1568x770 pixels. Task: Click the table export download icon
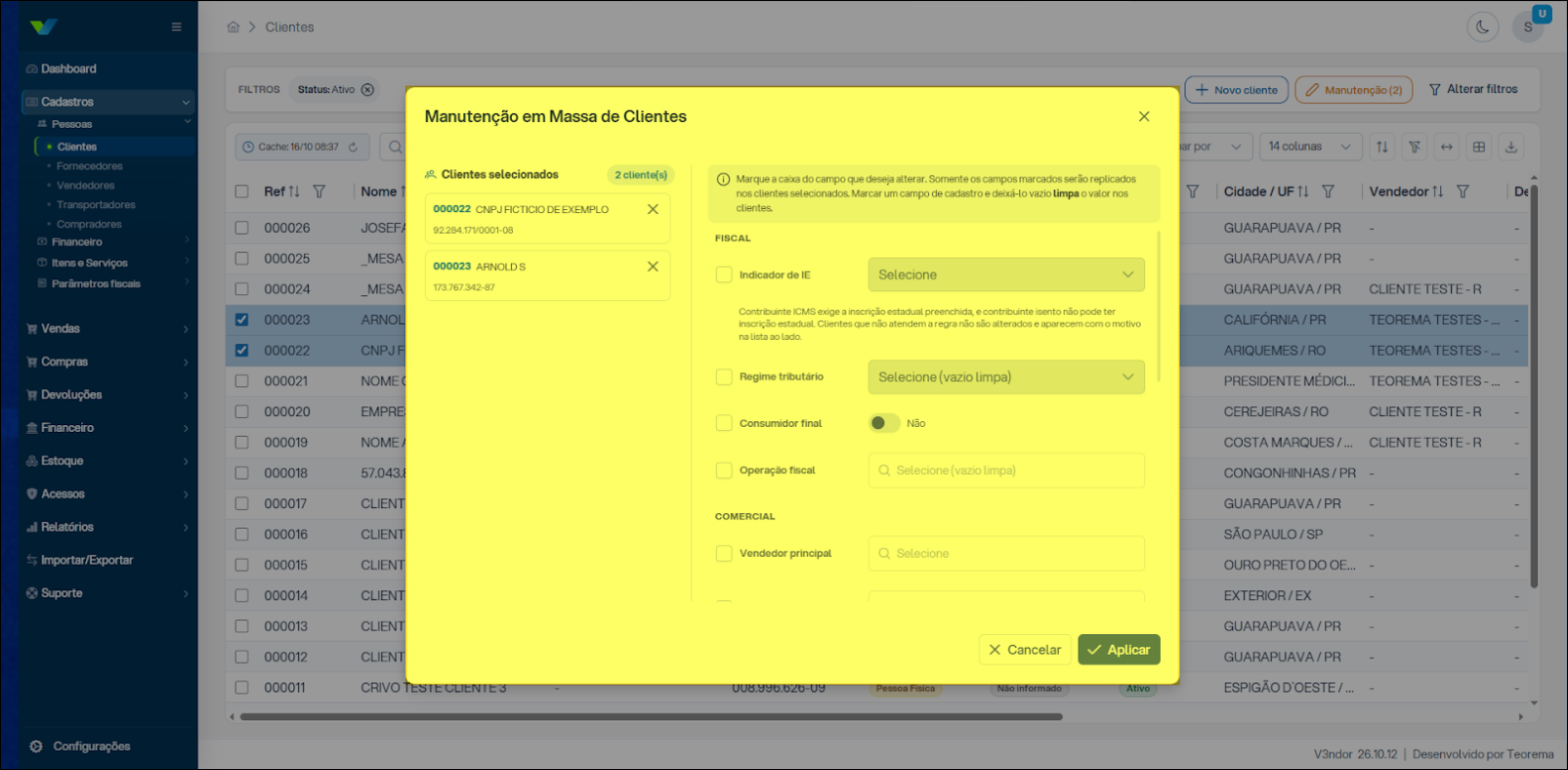coord(1511,147)
